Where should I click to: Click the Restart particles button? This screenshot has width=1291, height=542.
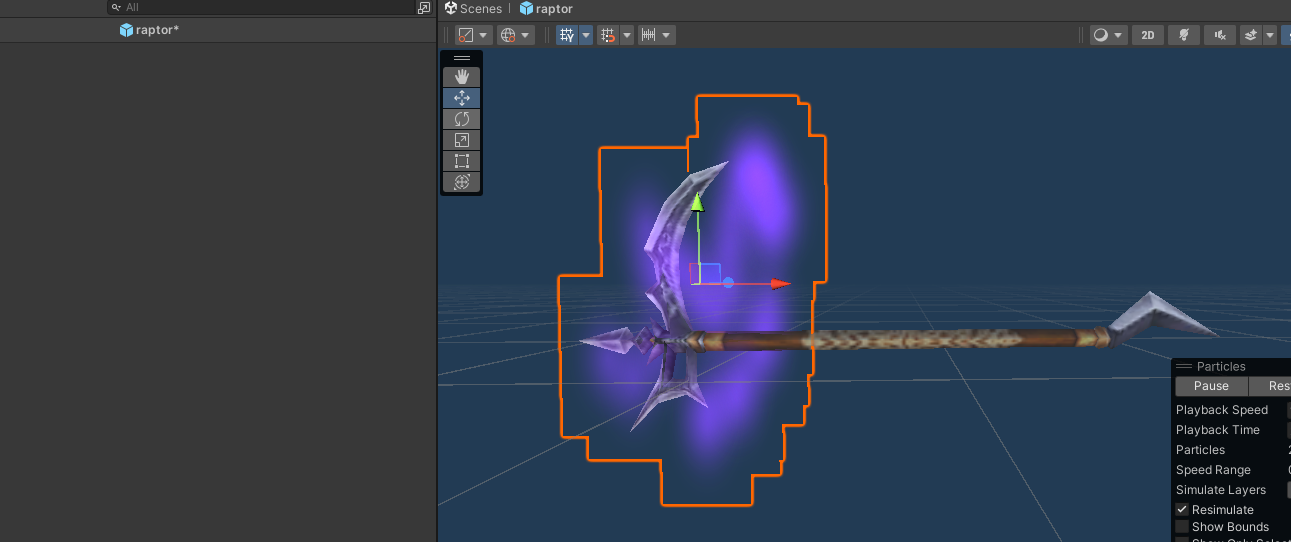pos(1271,386)
